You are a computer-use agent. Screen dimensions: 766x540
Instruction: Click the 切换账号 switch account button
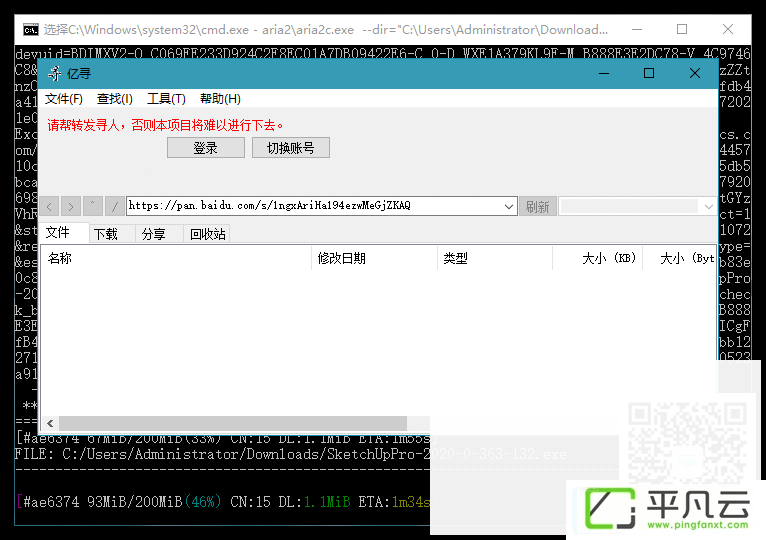point(291,148)
